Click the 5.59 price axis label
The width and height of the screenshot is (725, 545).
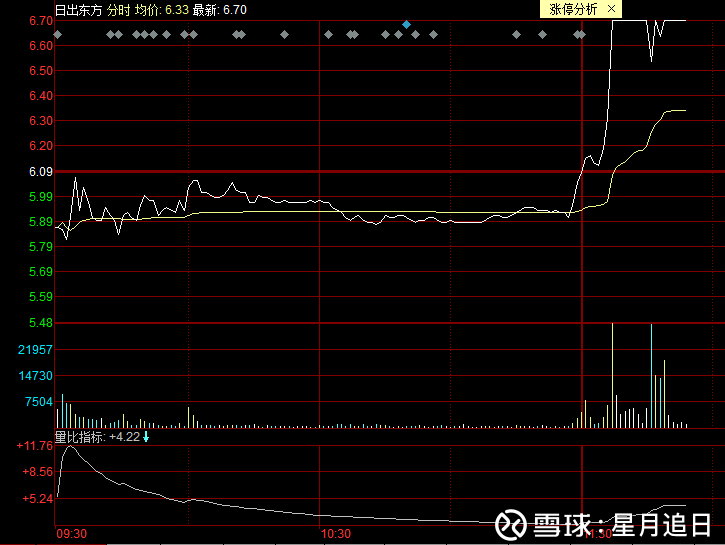coord(41,296)
